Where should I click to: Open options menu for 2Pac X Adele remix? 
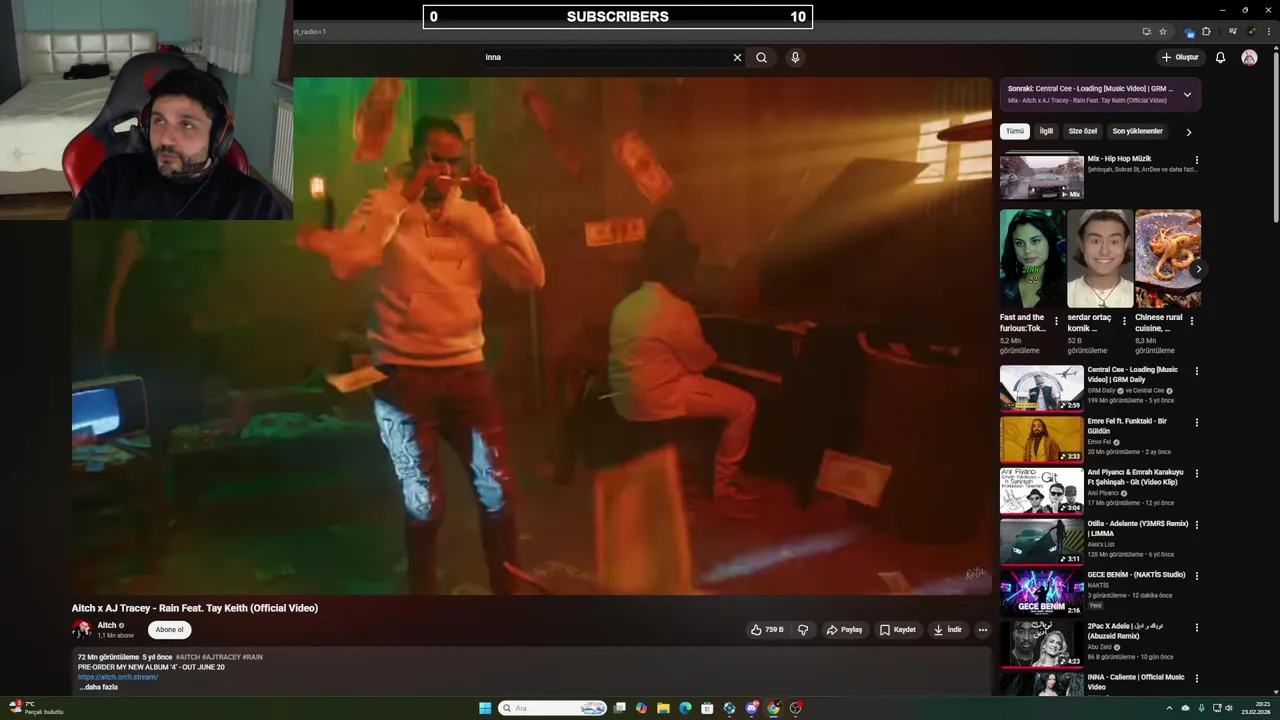click(x=1196, y=627)
